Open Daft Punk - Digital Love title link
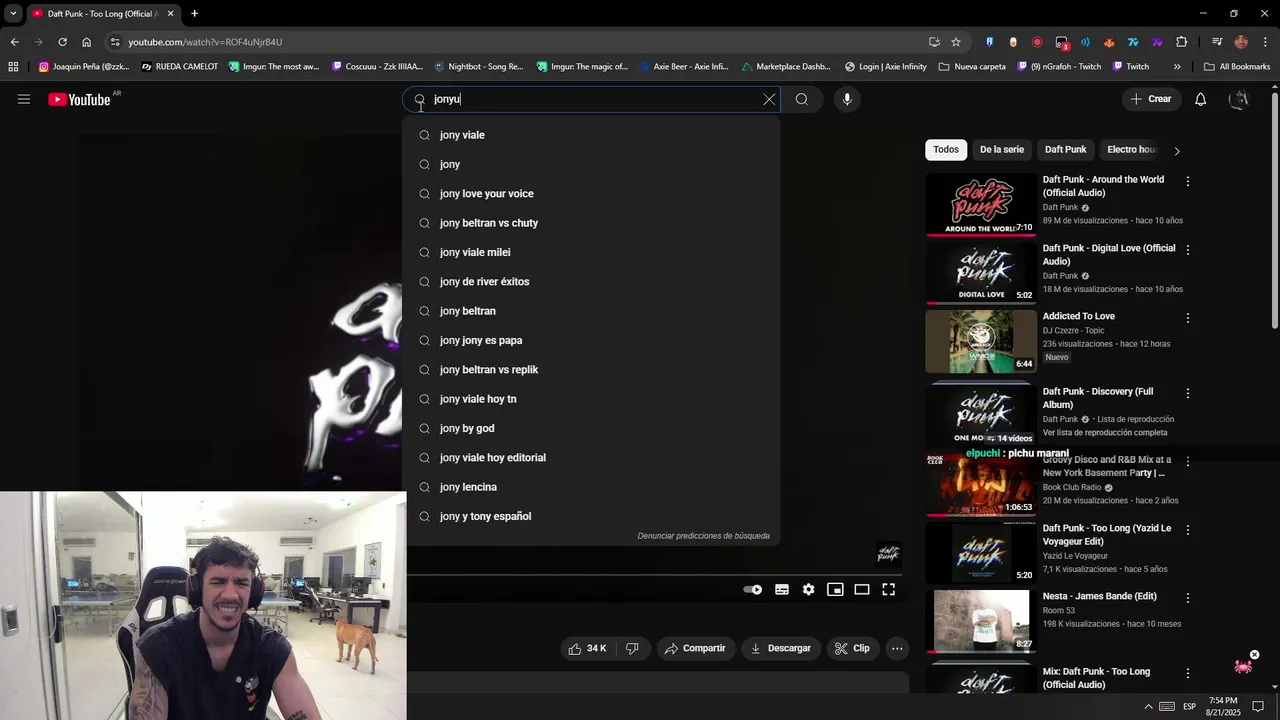 point(1109,254)
